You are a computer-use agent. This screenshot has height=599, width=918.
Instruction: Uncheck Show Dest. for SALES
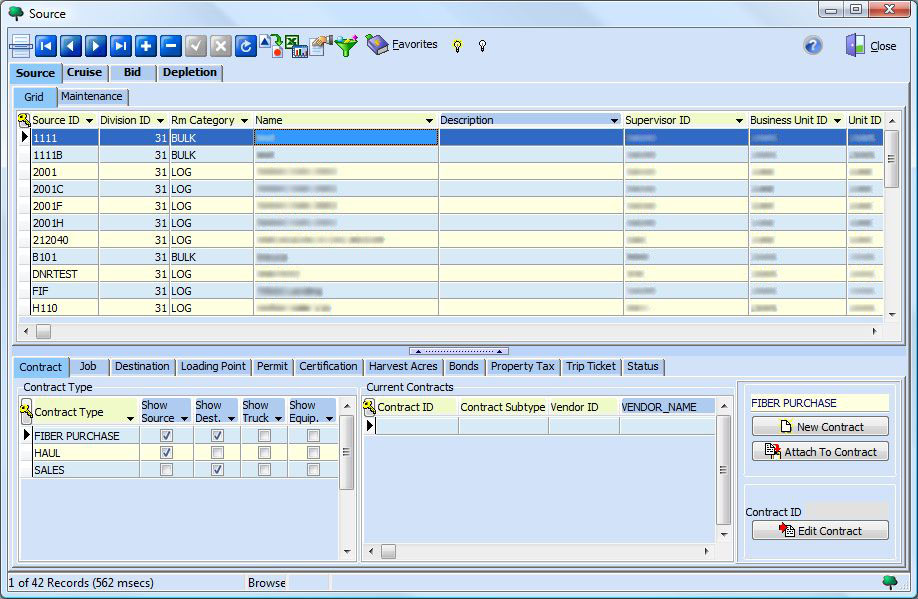(217, 470)
